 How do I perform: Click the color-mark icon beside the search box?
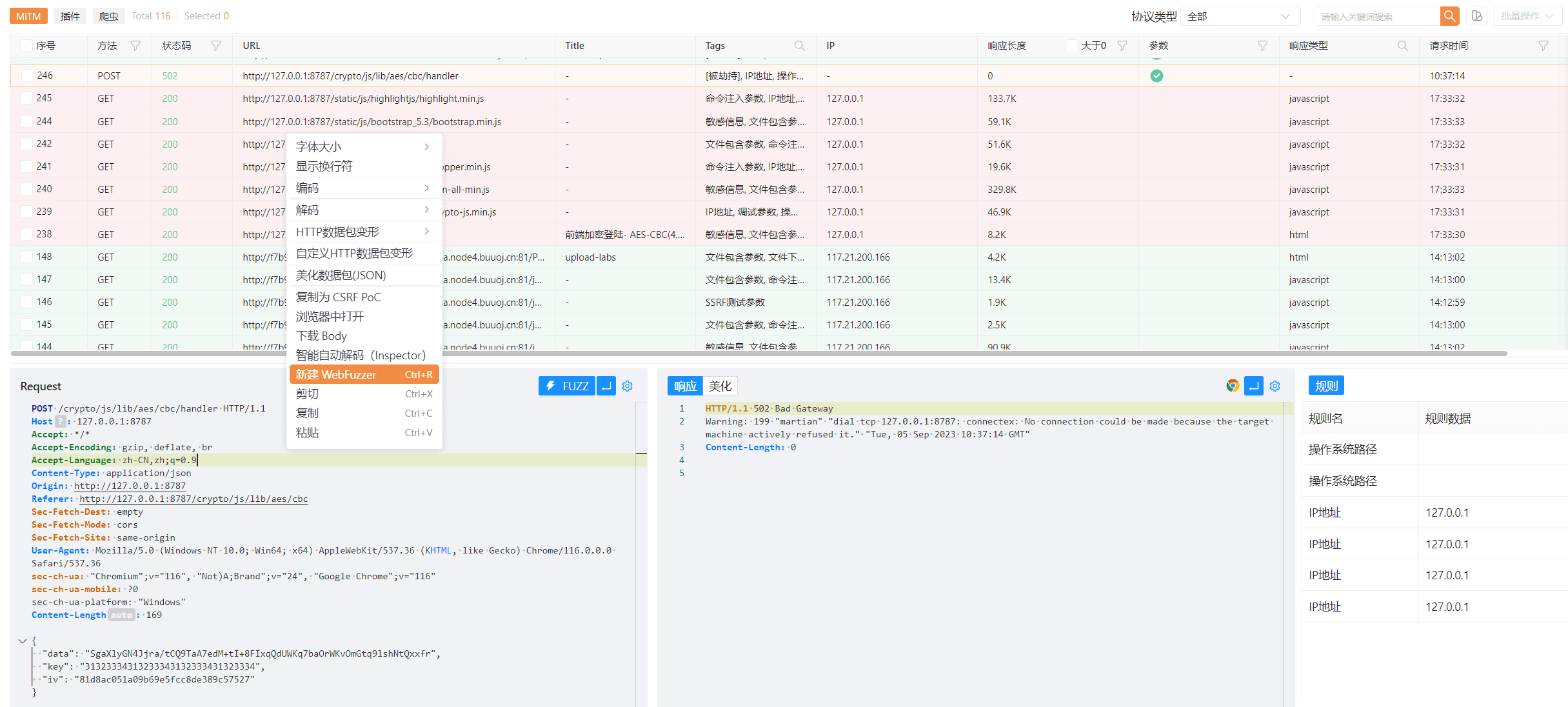1478,16
